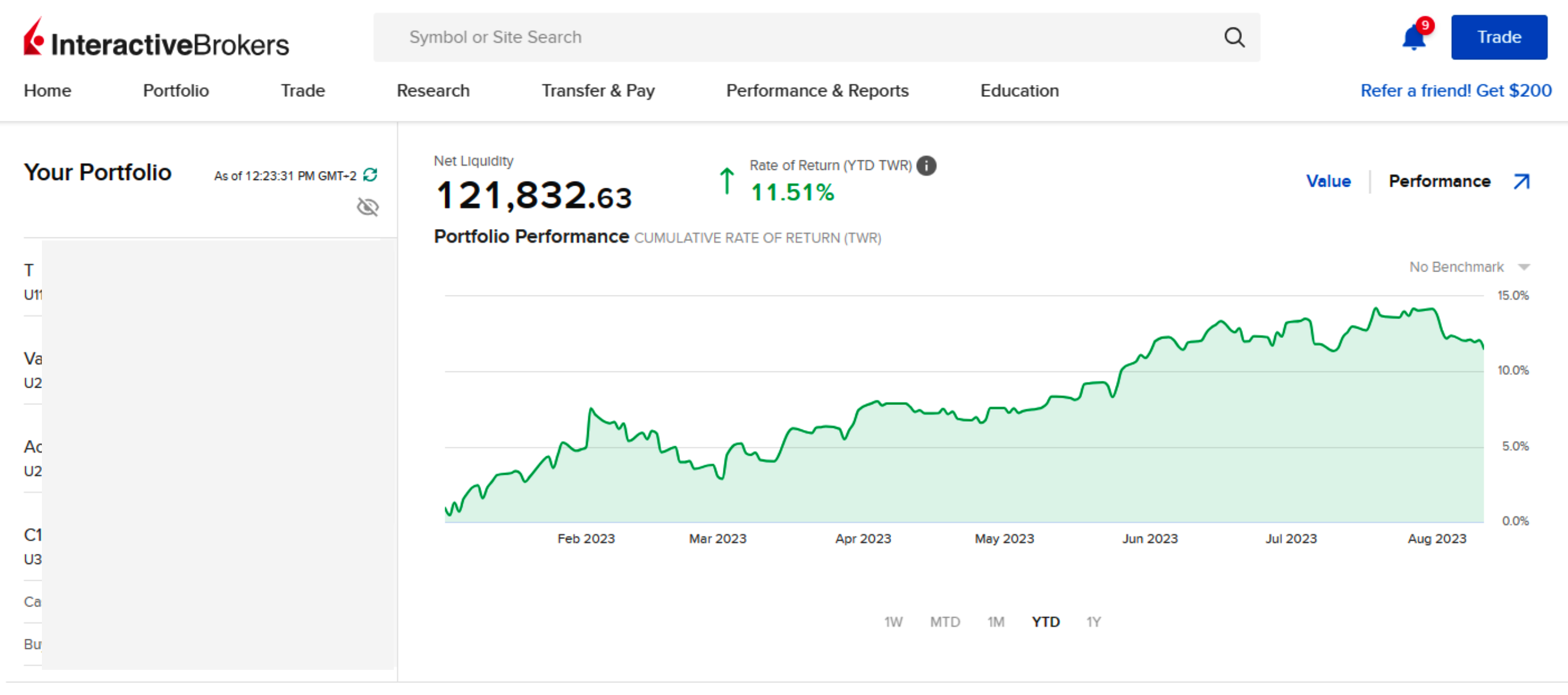The height and width of the screenshot is (695, 1568).
Task: Open the Education menu
Action: (x=1019, y=91)
